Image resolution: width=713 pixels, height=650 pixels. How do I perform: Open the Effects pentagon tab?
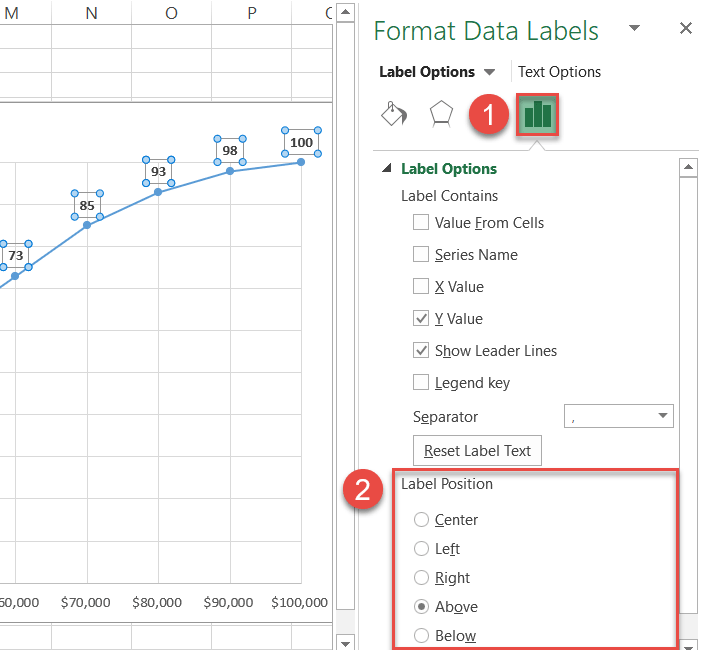click(441, 114)
